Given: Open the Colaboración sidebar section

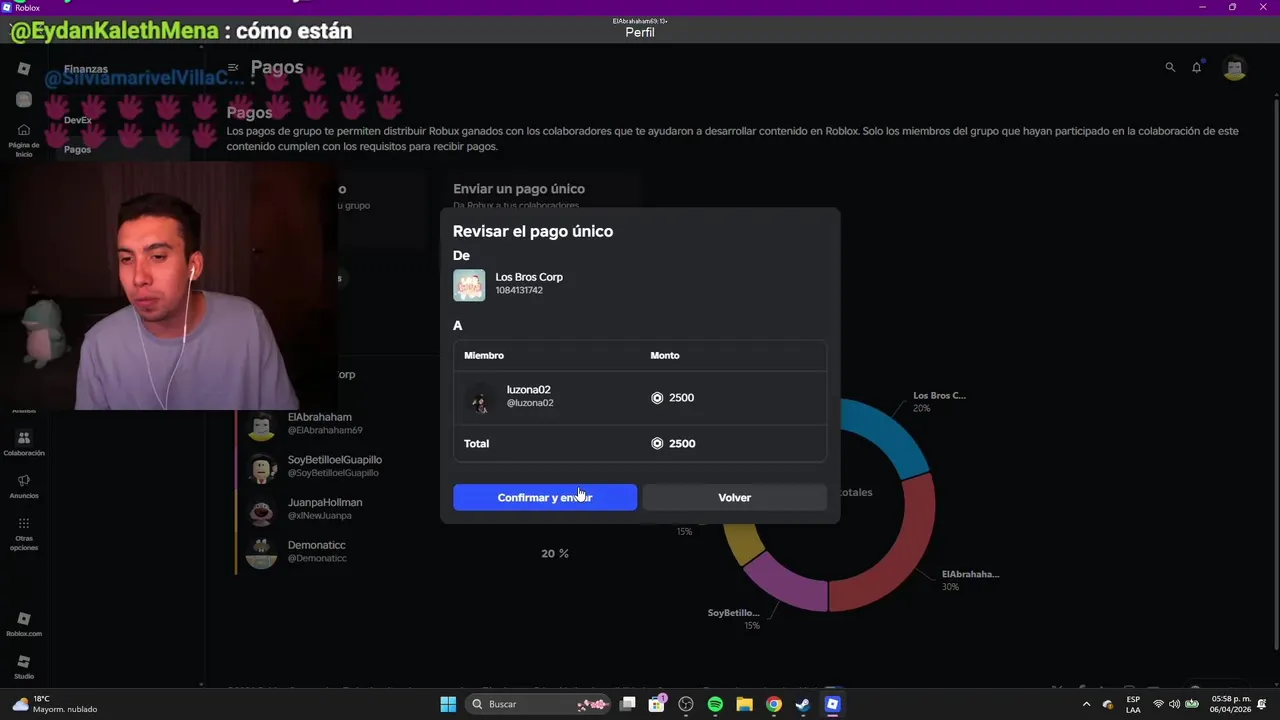Looking at the screenshot, I should pos(24,443).
